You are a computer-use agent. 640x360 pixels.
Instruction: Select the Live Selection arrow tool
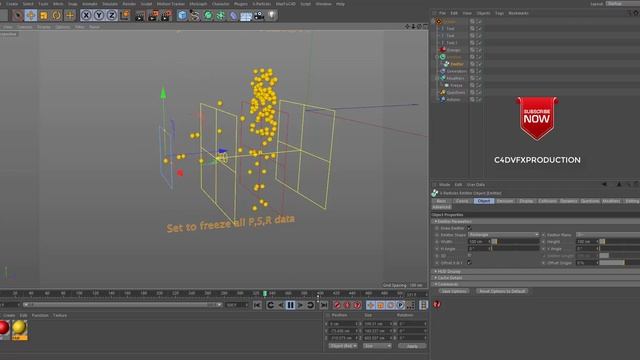point(17,16)
